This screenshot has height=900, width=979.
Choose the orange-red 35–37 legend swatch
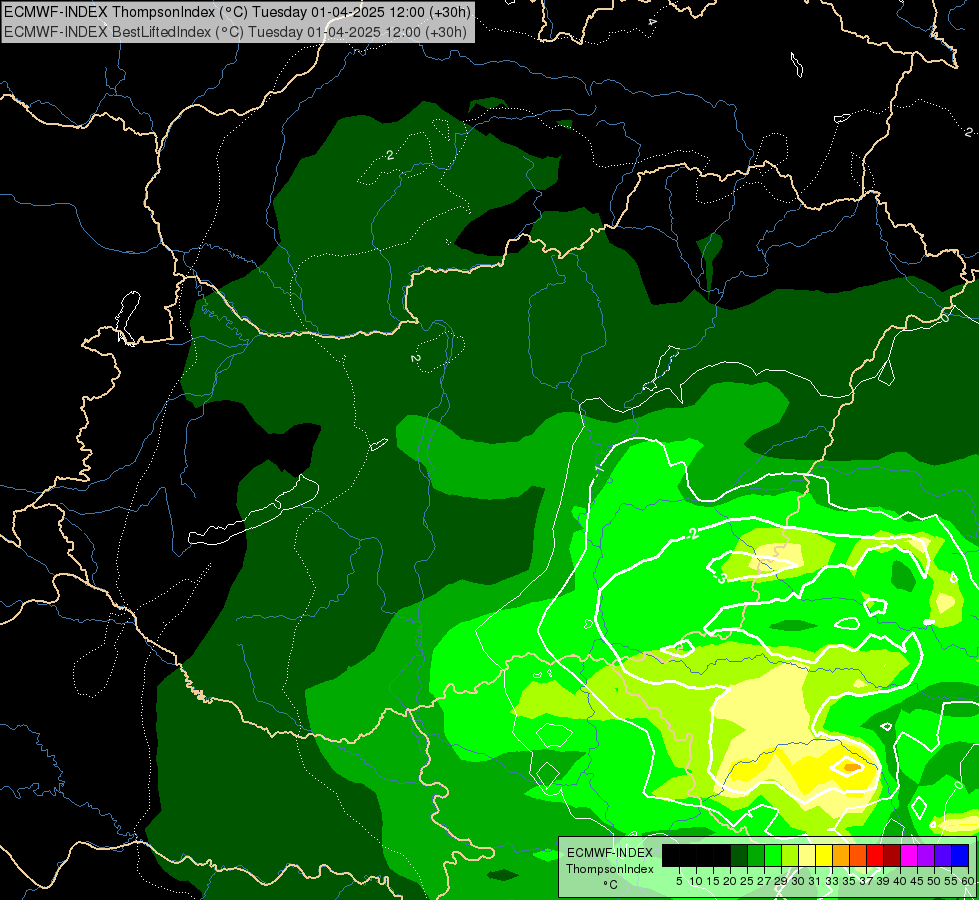click(x=858, y=855)
